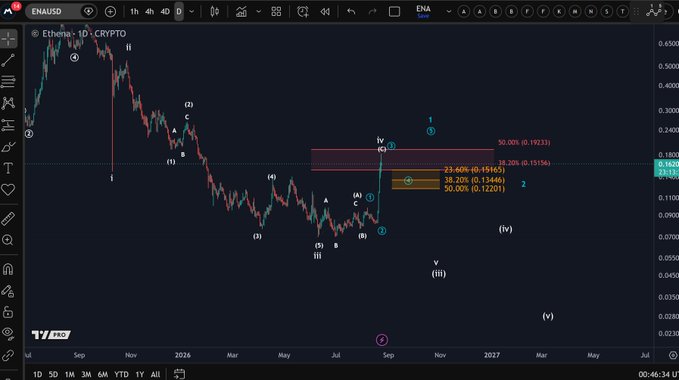Open the heart icons tool
This screenshot has width=679, height=380.
[8, 190]
